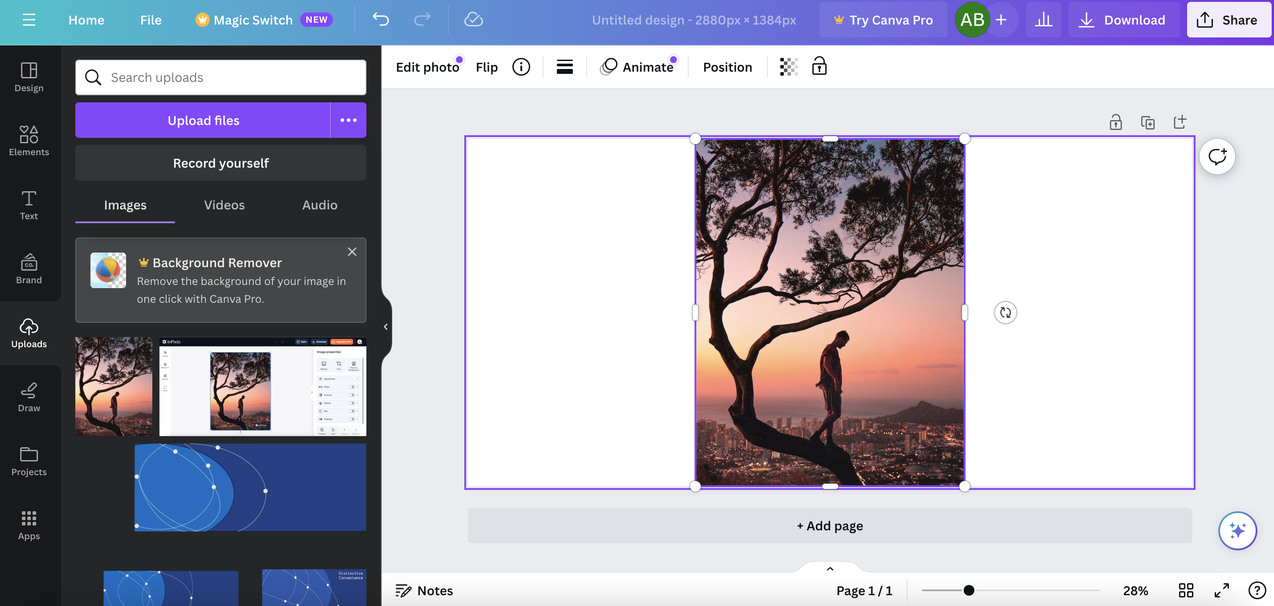Click Record yourself button
The height and width of the screenshot is (606, 1274).
[x=221, y=163]
